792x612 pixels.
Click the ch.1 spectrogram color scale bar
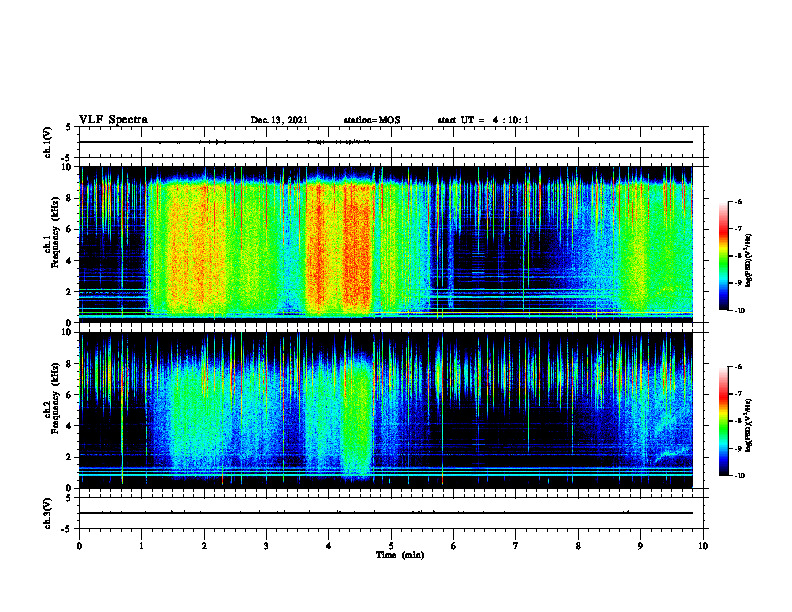723,256
